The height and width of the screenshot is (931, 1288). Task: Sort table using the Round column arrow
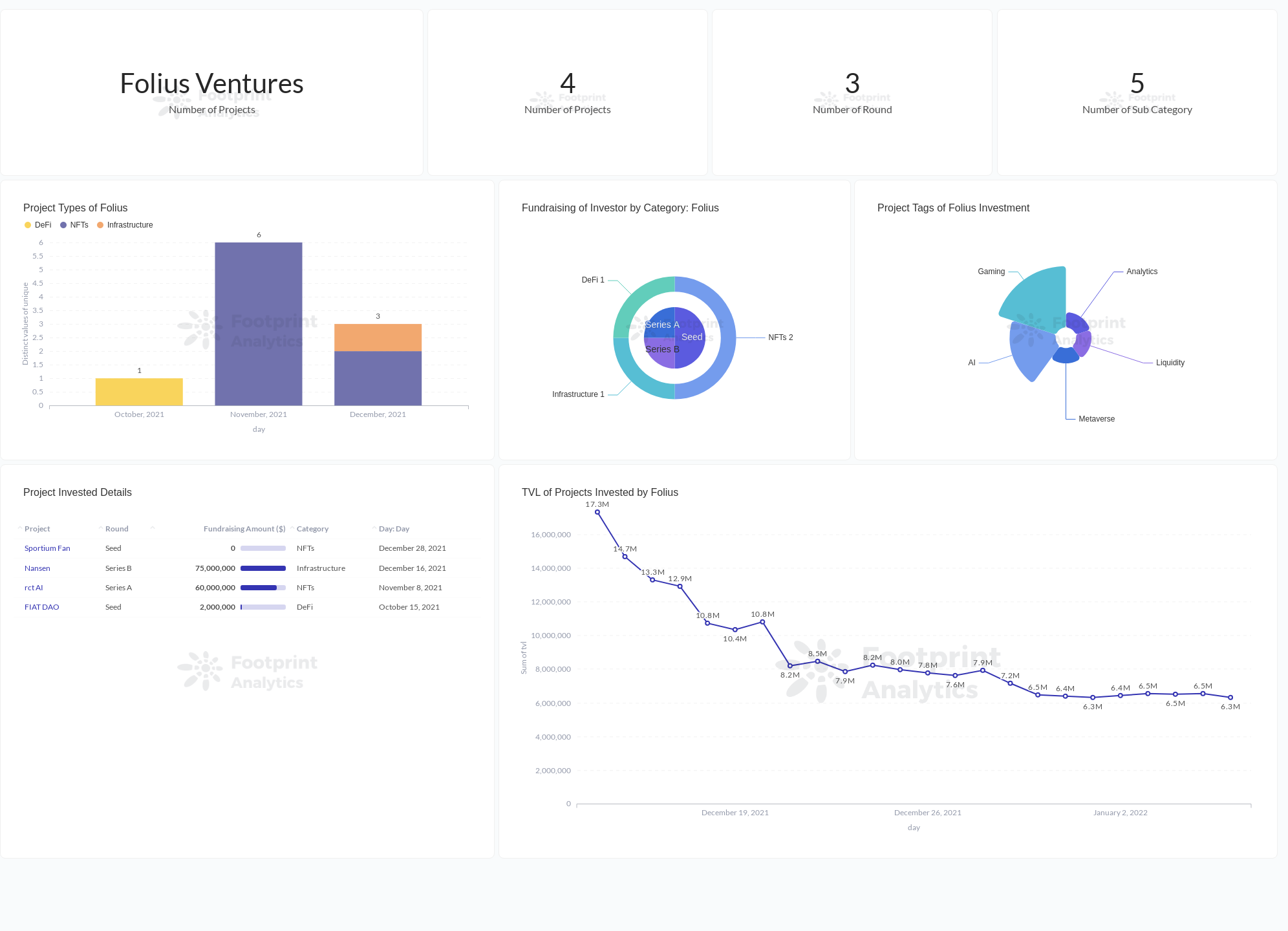point(100,528)
